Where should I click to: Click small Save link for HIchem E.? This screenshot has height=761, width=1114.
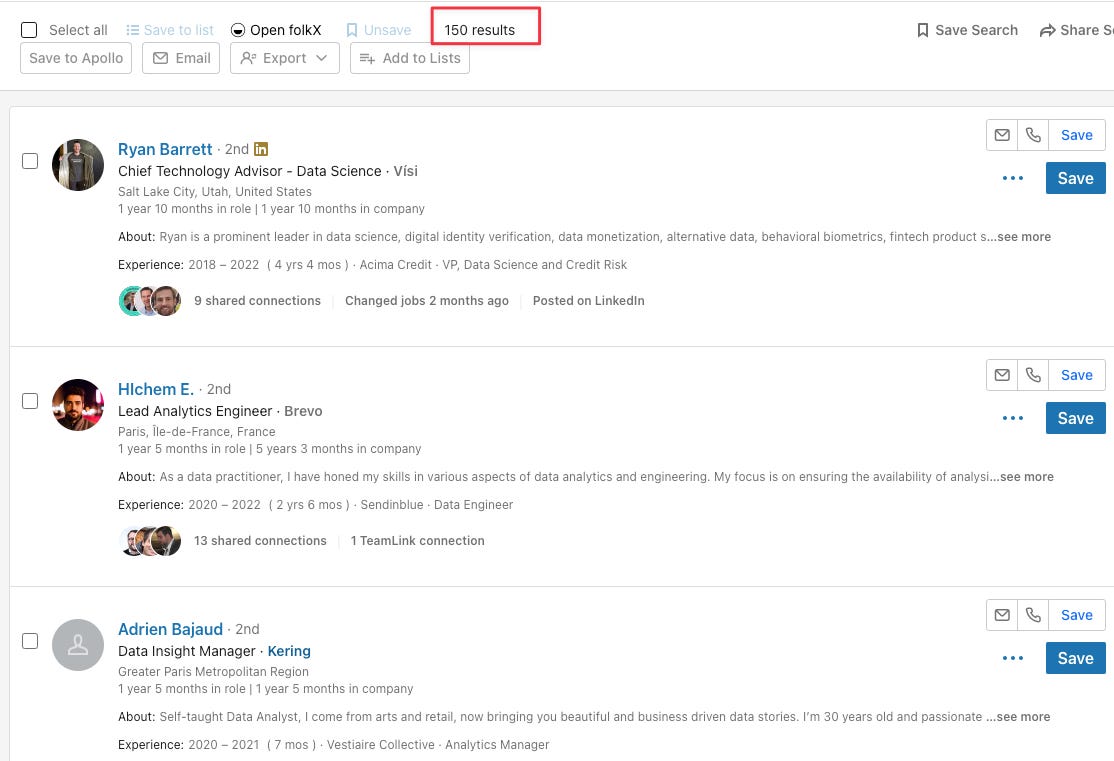coord(1076,375)
